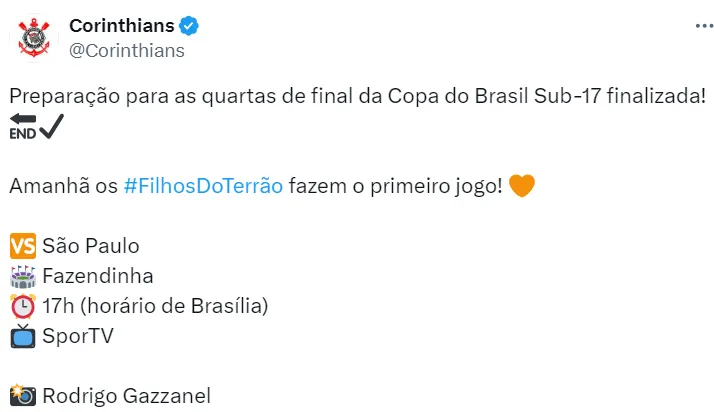Screen dimensions: 714x412
Task: Click the "SporTV" broadcaster text
Action: click(78, 336)
